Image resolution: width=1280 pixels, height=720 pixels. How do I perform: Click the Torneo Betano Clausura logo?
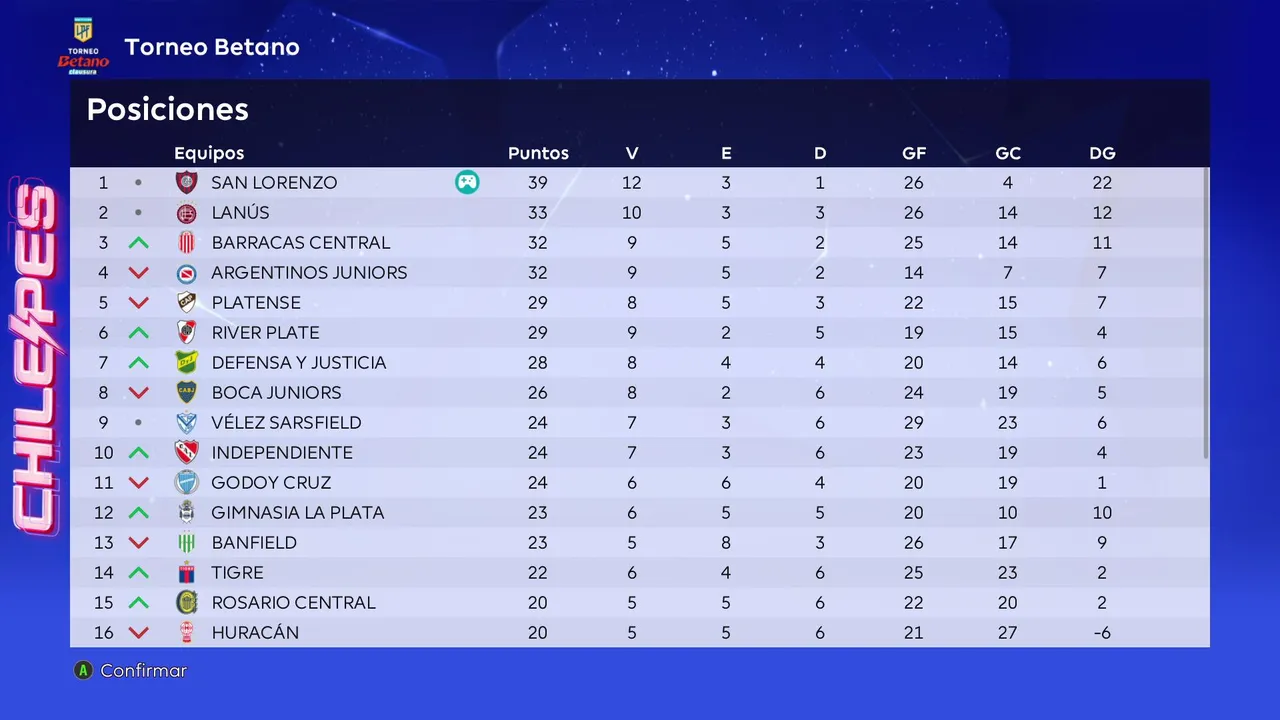[83, 46]
